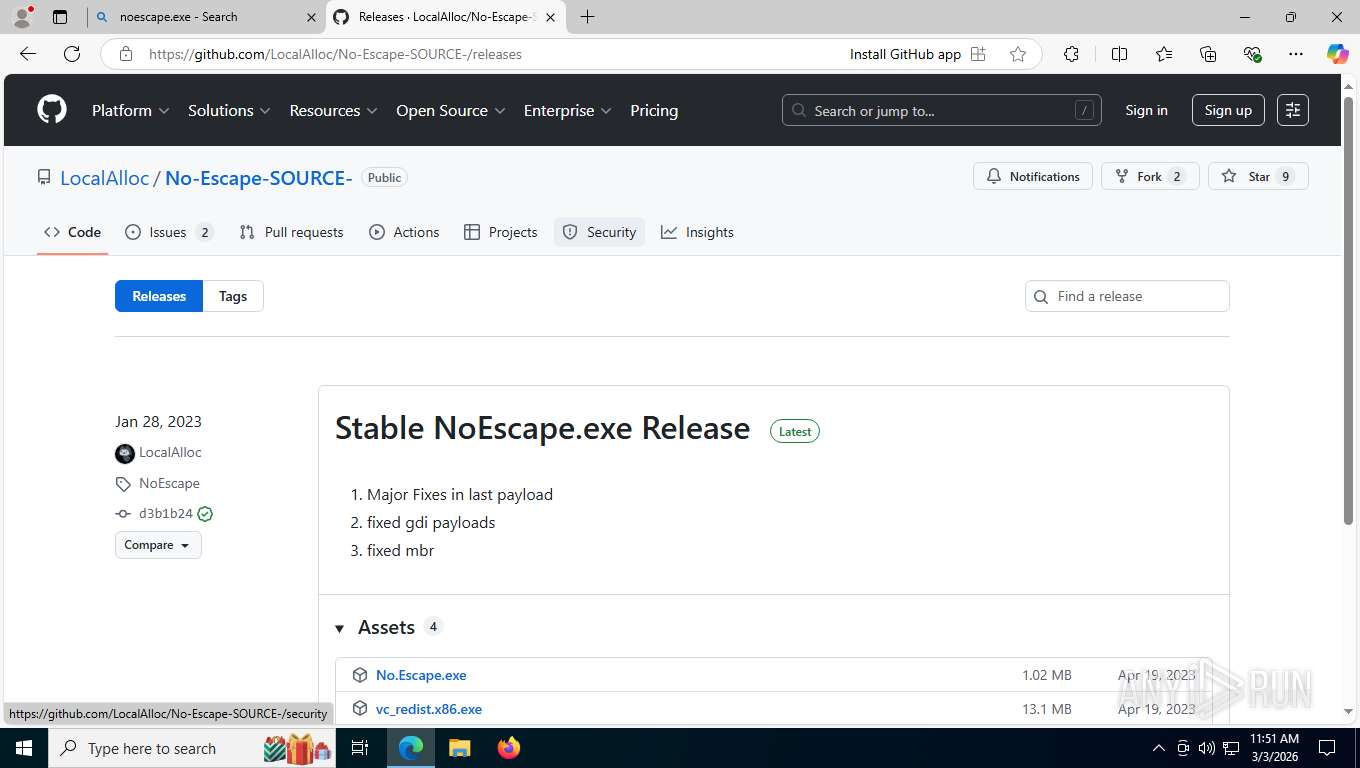Open browser essentials heart icon

(x=1252, y=54)
